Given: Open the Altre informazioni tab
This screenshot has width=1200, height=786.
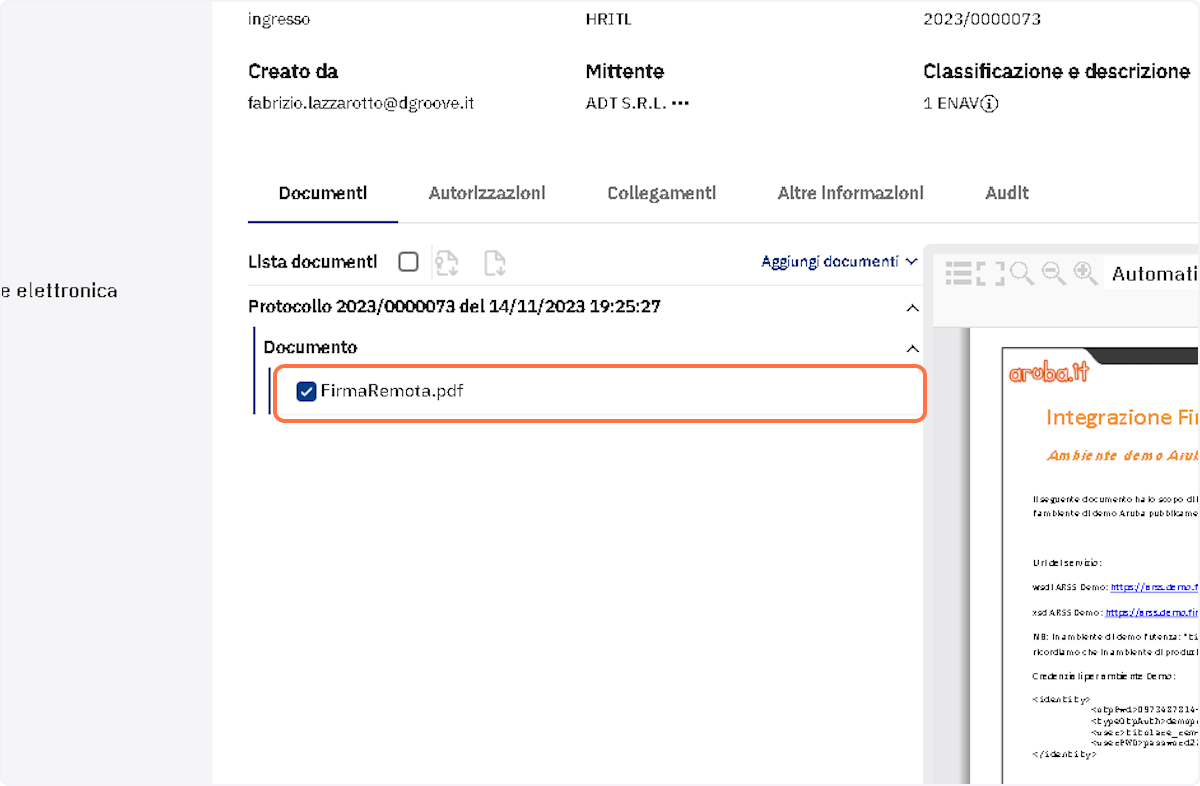Looking at the screenshot, I should [x=851, y=193].
